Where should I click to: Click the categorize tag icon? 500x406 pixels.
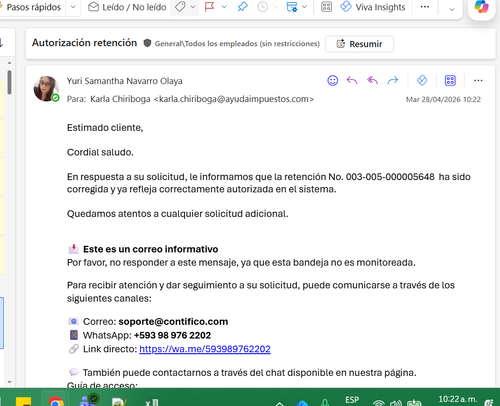[180, 7]
